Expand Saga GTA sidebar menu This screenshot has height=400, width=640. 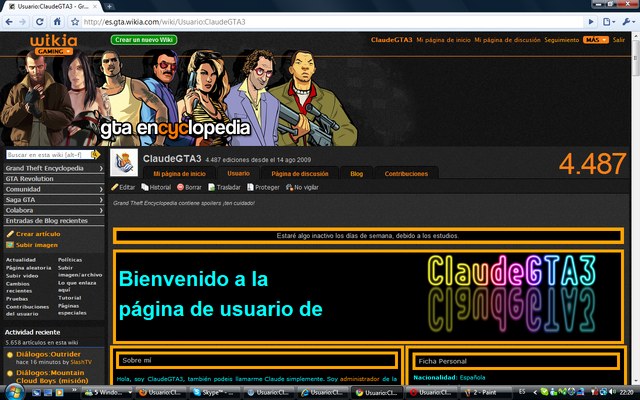[x=54, y=200]
